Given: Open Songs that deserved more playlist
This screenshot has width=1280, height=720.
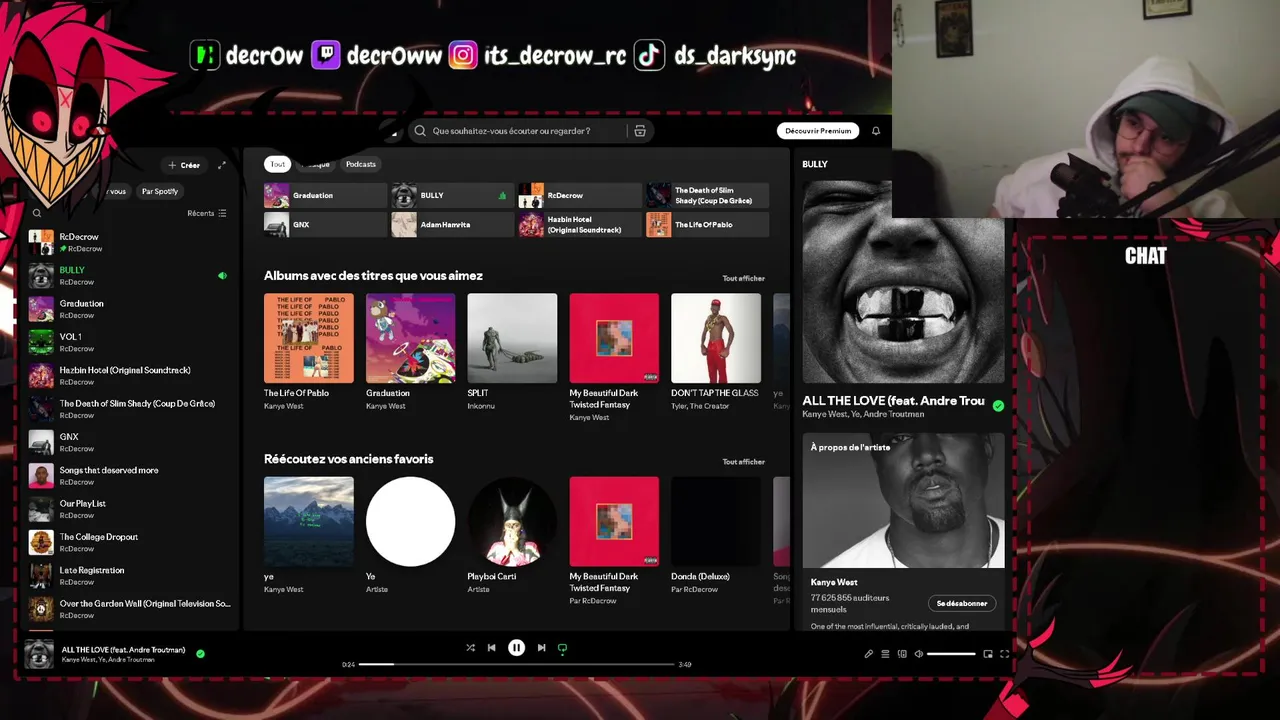Looking at the screenshot, I should pos(130,476).
